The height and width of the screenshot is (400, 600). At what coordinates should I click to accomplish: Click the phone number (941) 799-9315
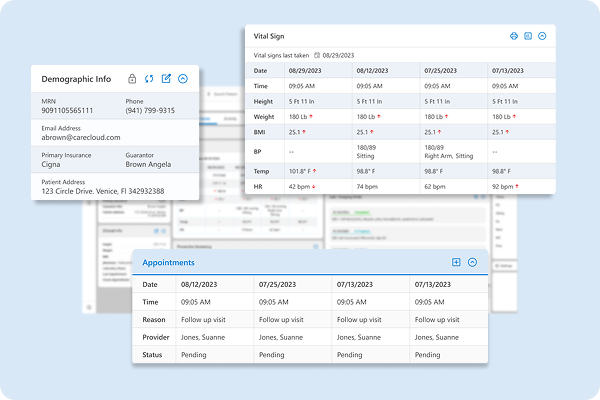coord(150,111)
